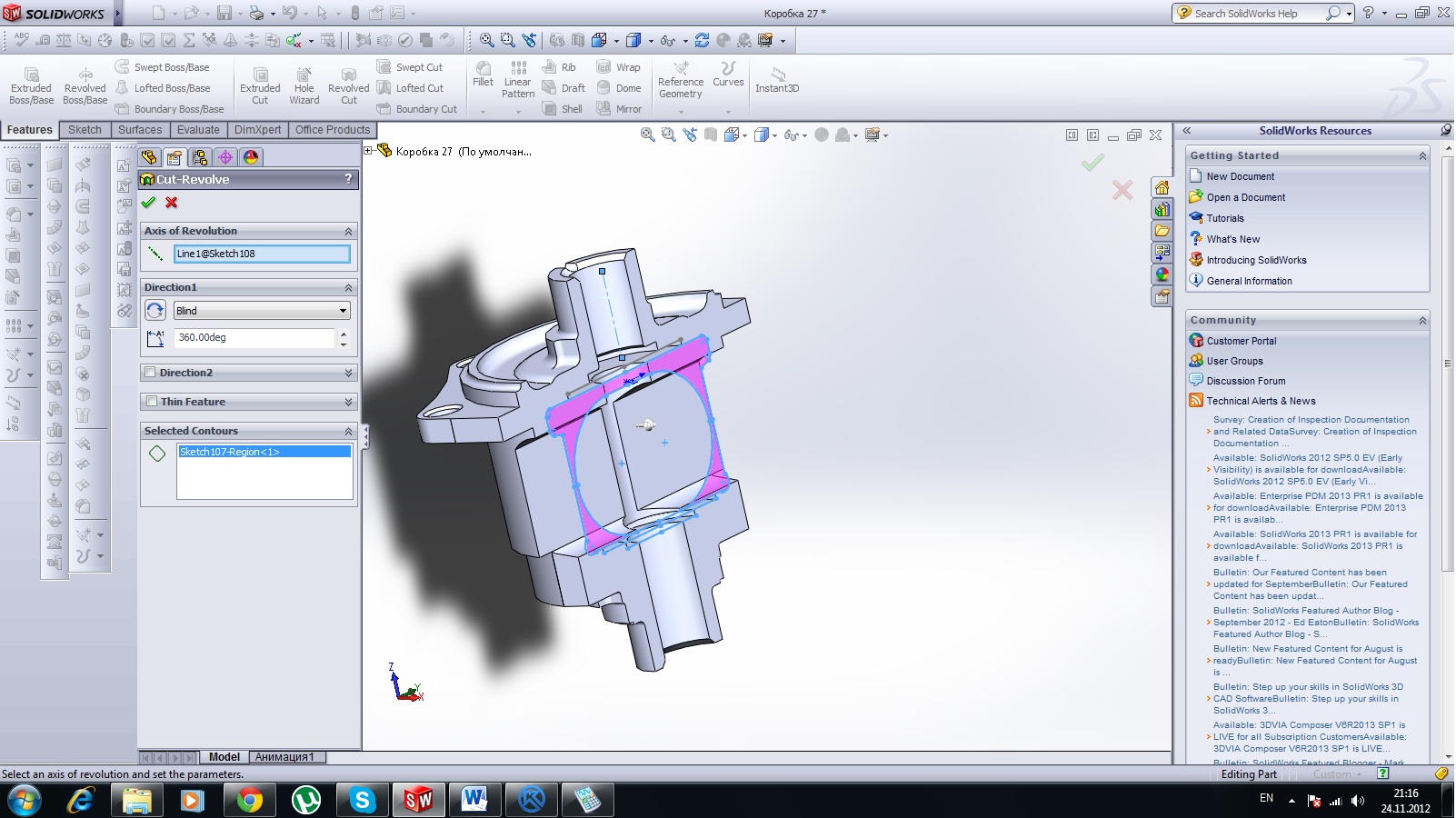
Task: Open the Customer Portal link
Action: click(1242, 341)
